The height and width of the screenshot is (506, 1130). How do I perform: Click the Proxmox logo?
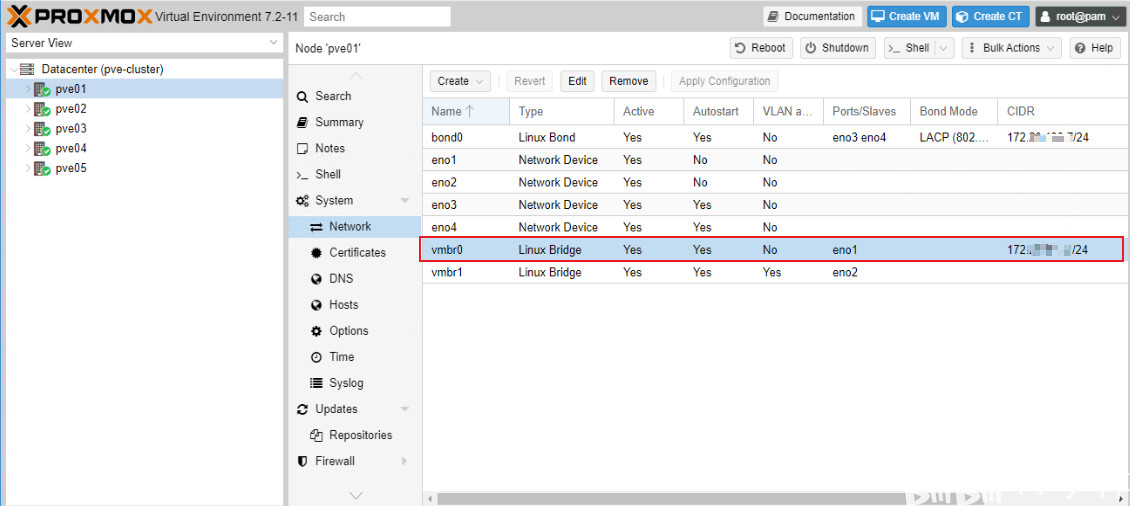coord(79,16)
